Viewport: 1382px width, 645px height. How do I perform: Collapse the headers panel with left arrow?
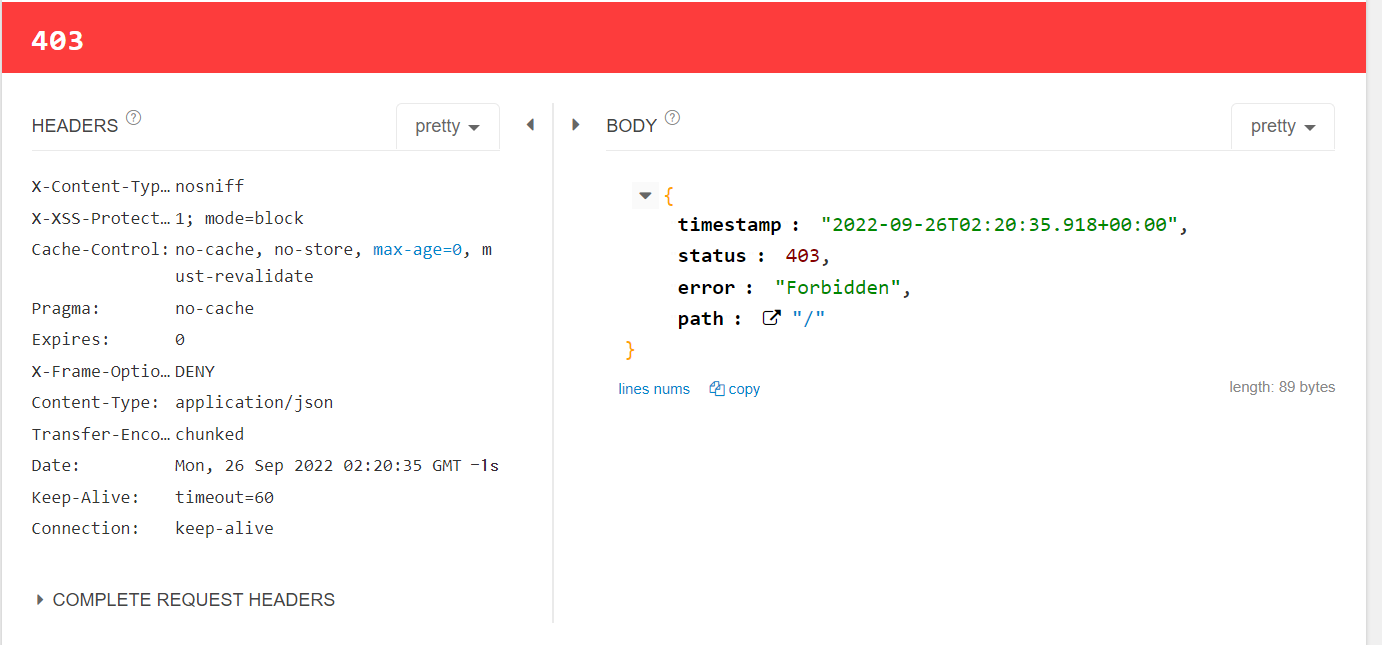(x=530, y=125)
